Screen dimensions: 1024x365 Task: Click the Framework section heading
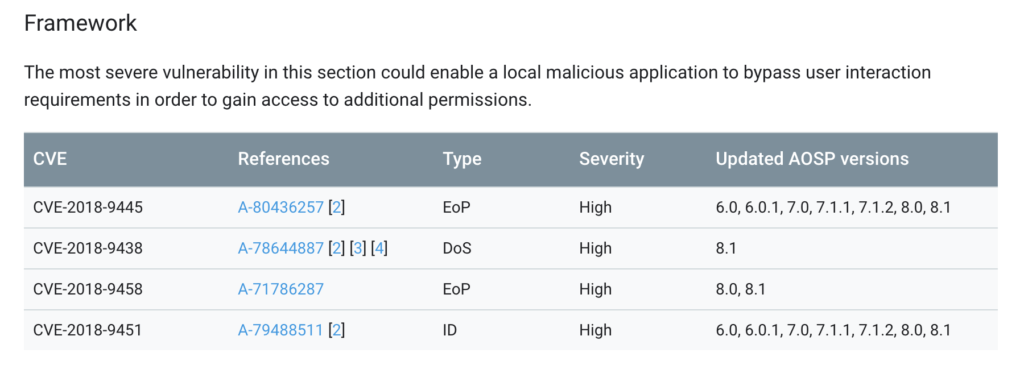click(x=80, y=23)
